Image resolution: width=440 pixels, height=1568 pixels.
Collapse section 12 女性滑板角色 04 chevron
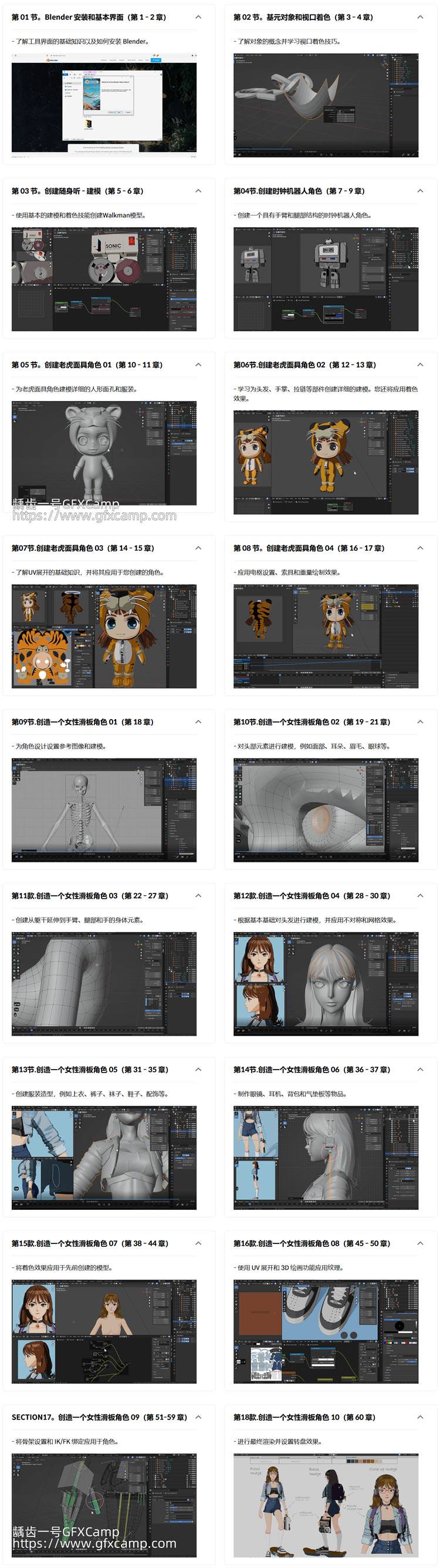[420, 896]
